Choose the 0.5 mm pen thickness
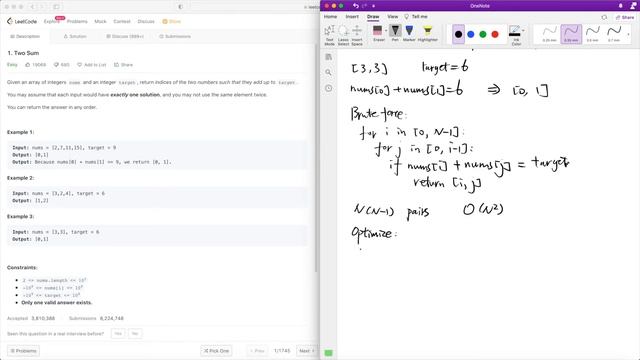 tap(592, 34)
